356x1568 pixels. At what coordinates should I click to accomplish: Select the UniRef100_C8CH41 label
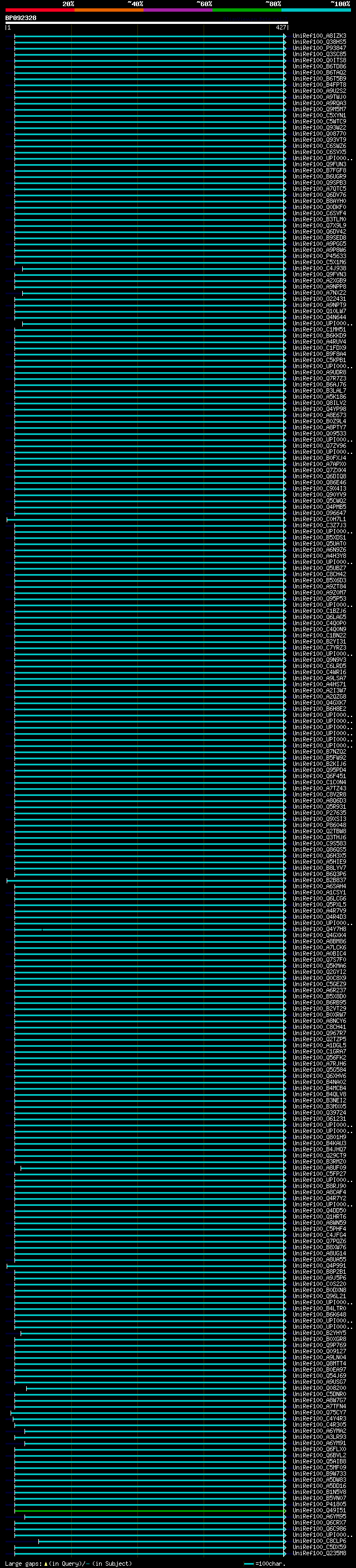[319, 1027]
